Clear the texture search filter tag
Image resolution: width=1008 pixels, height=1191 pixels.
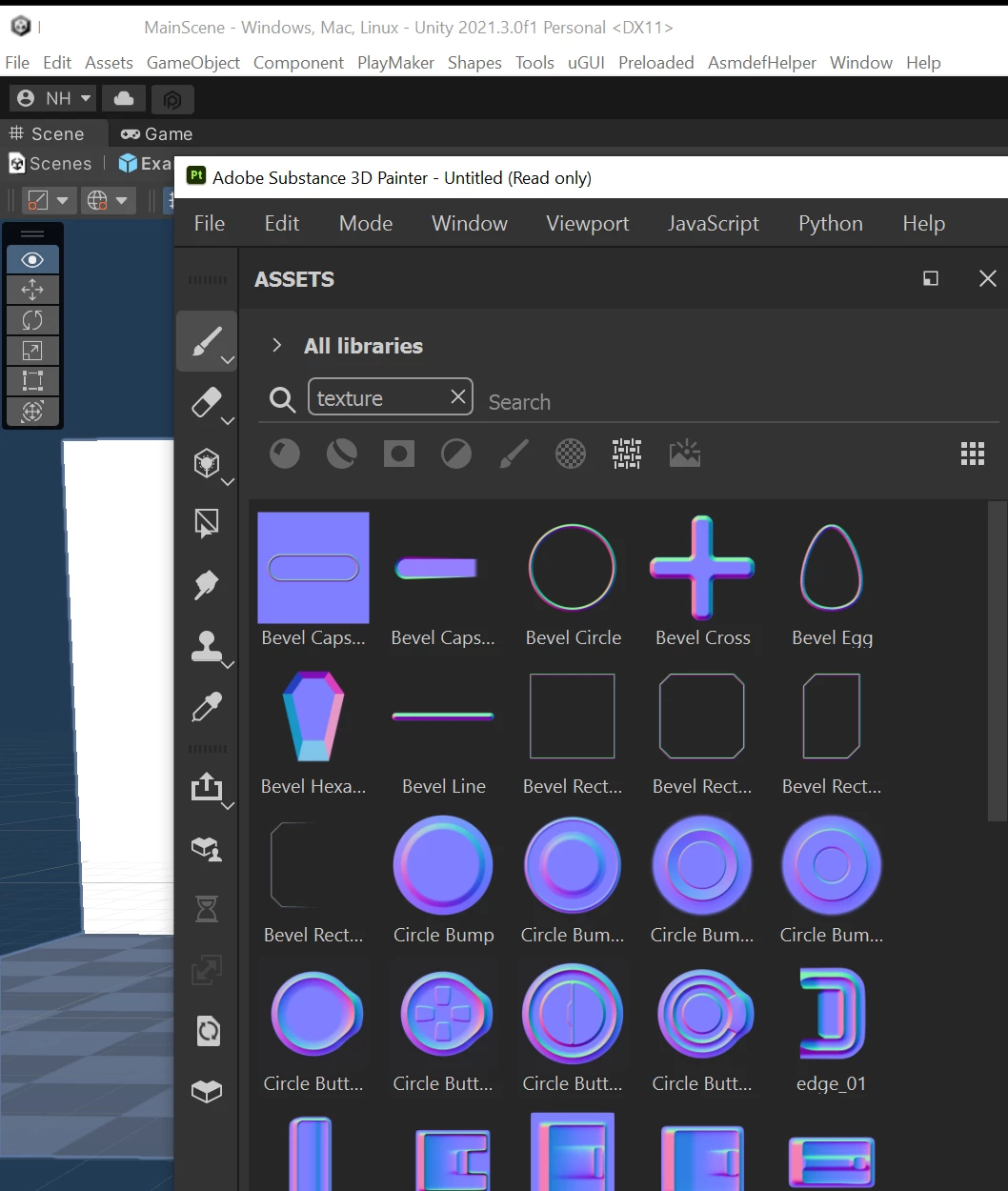458,396
